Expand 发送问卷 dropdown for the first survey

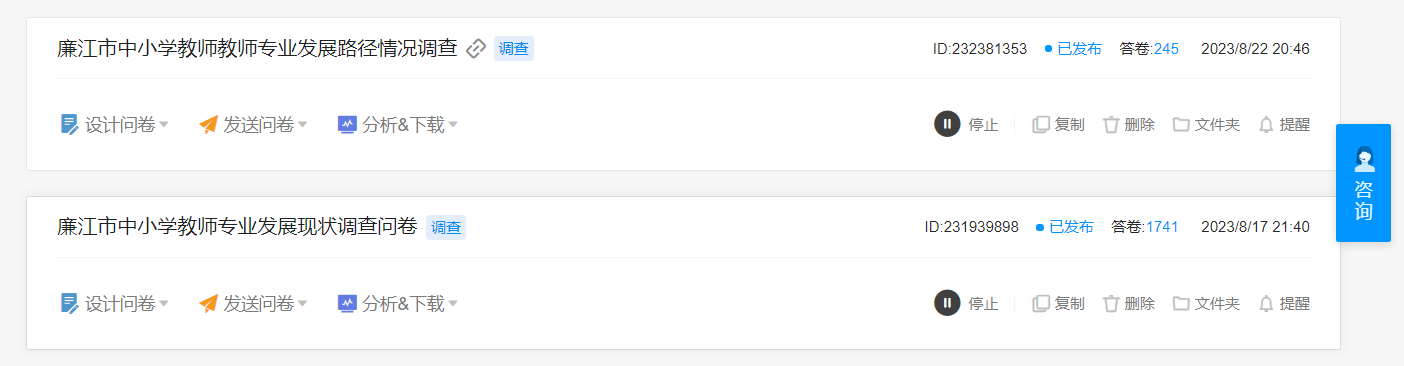point(253,124)
